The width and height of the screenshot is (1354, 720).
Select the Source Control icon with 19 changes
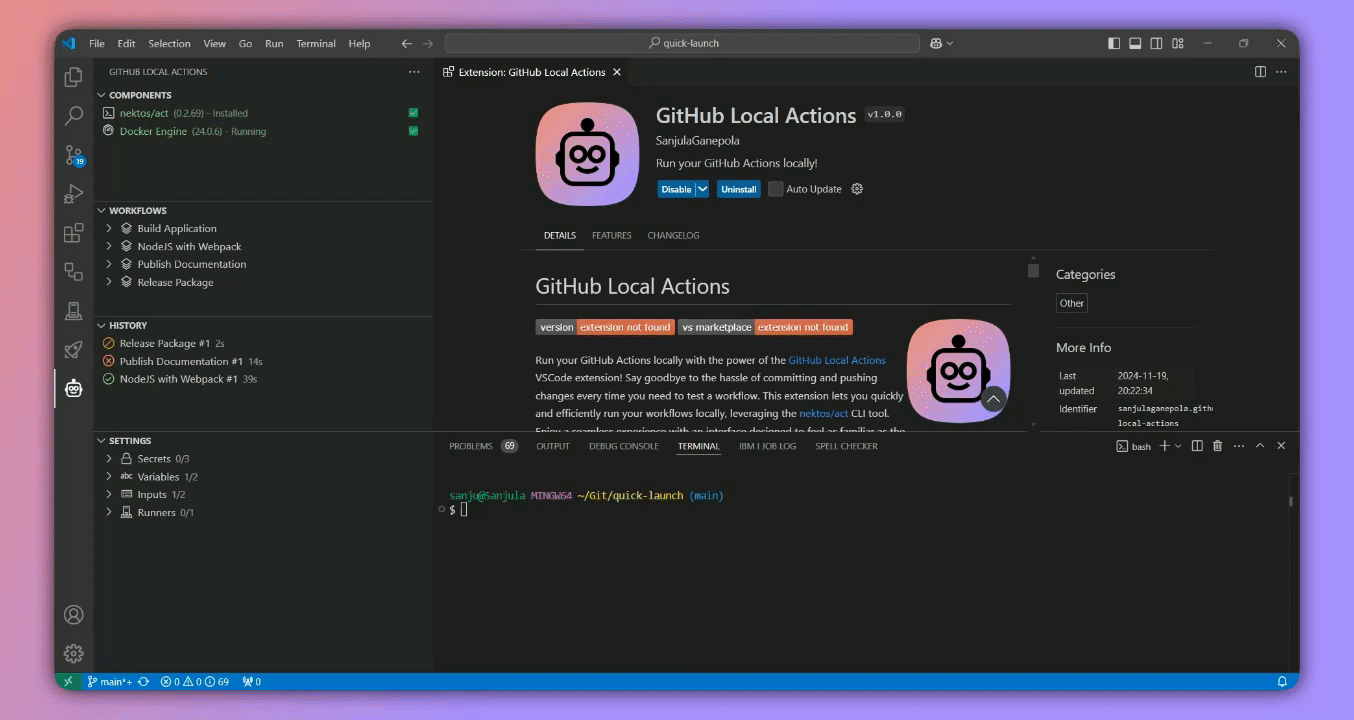[x=72, y=155]
